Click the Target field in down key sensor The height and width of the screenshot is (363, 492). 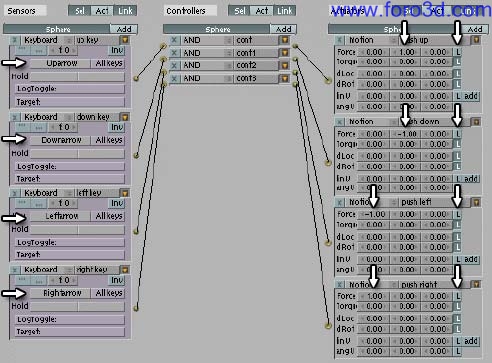(70, 179)
